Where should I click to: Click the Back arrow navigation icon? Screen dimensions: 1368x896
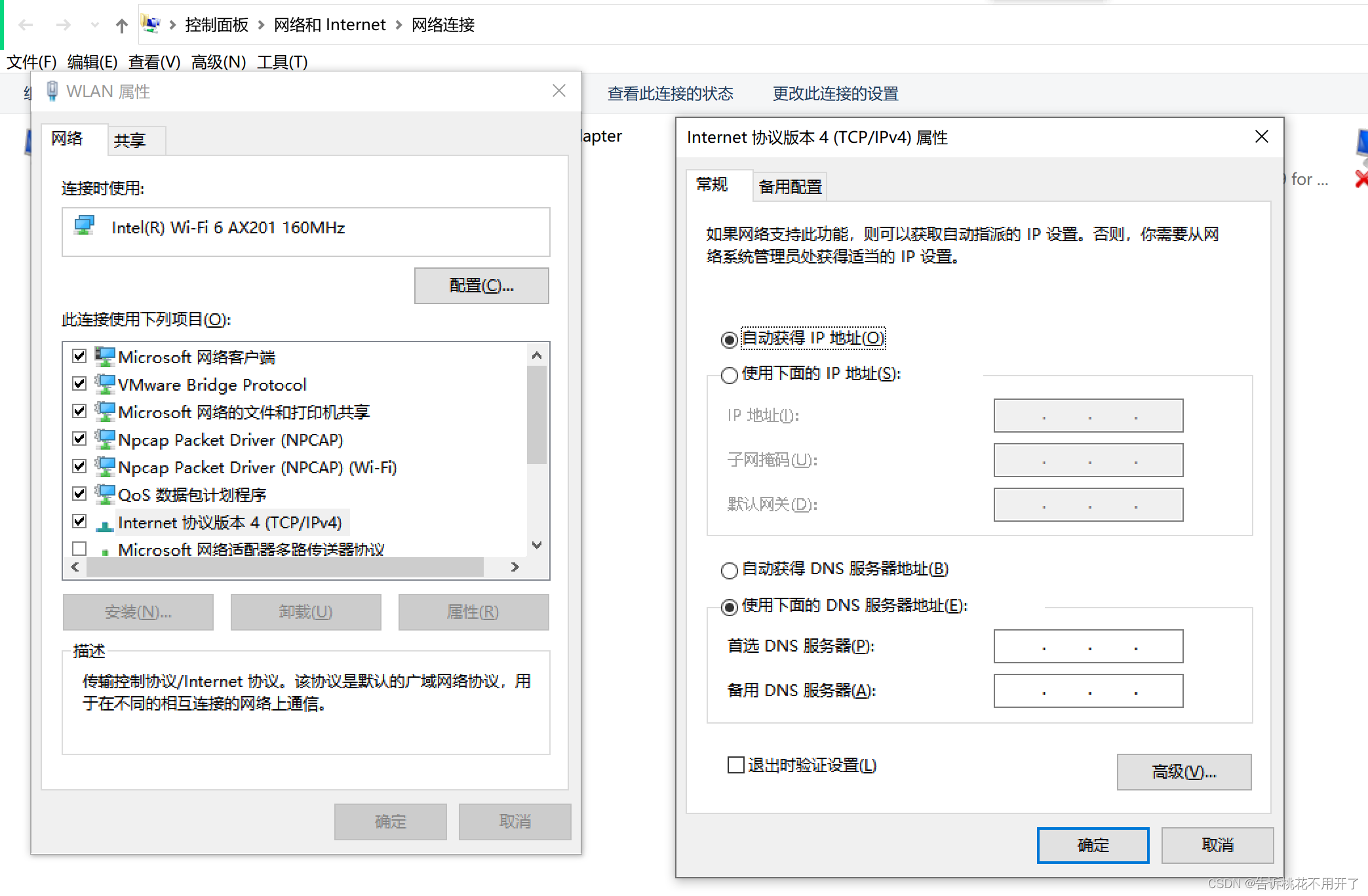pyautogui.click(x=26, y=26)
